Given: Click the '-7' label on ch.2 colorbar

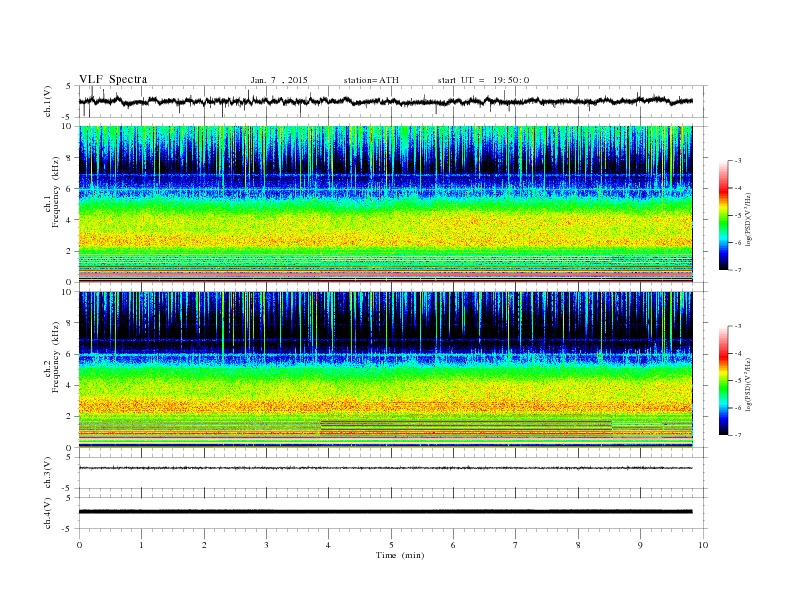Looking at the screenshot, I should point(738,435).
